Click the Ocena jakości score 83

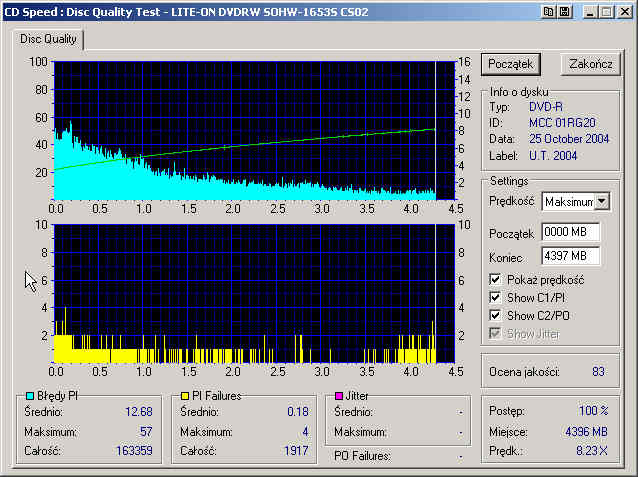(598, 372)
